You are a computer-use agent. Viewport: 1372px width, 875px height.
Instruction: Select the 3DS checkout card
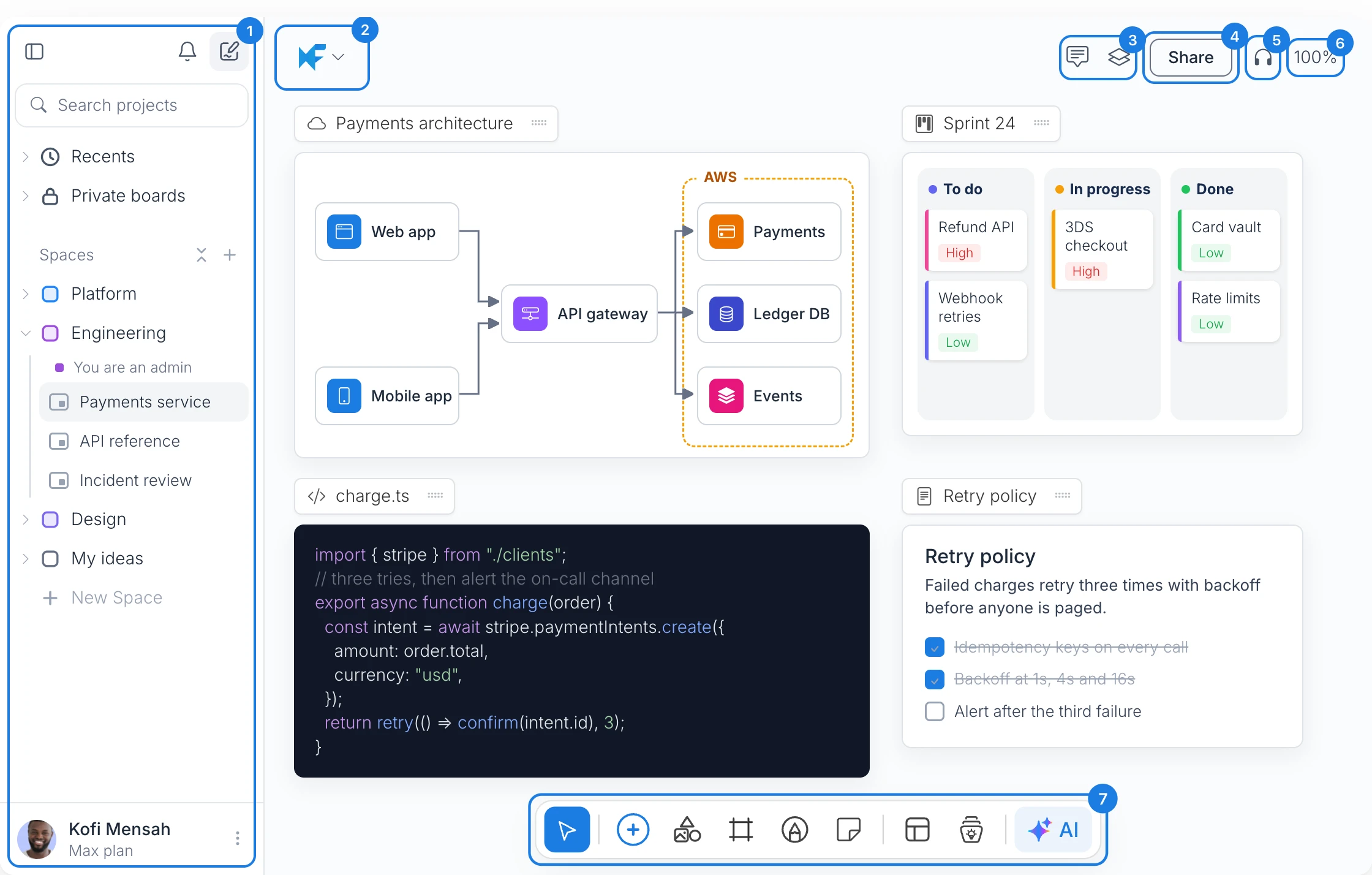pos(1102,249)
